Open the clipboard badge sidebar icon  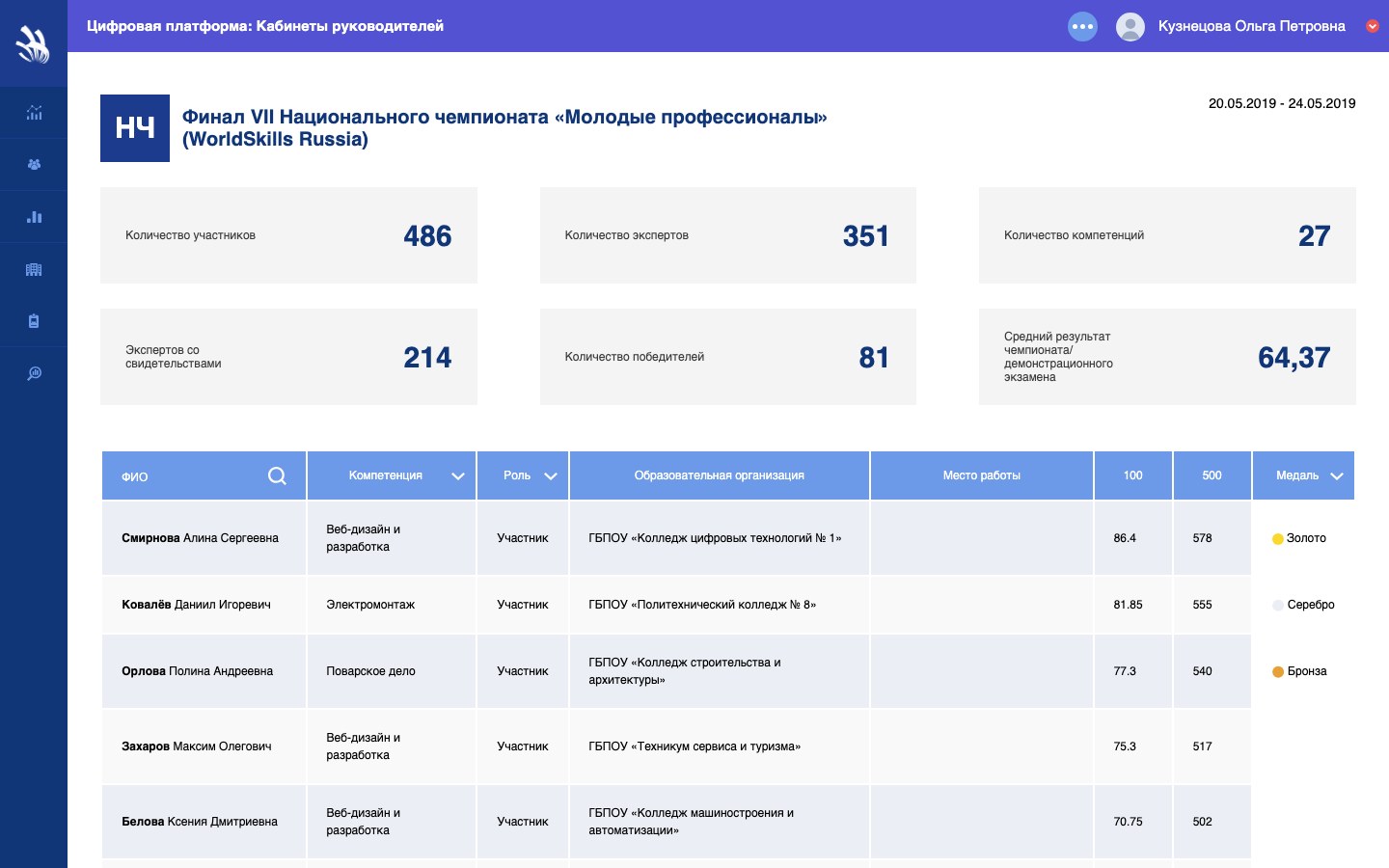click(x=34, y=321)
